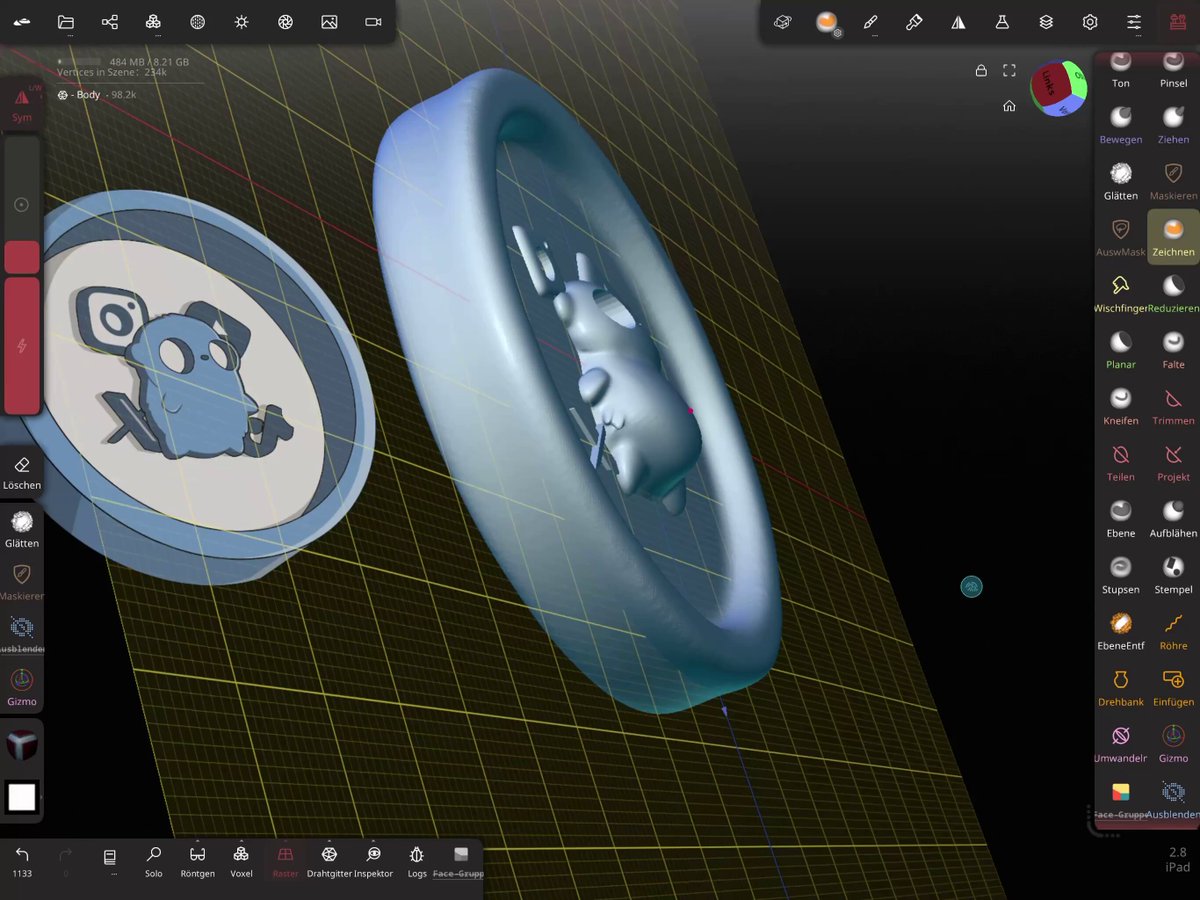Select the Ziehen drag tool
The height and width of the screenshot is (900, 1200).
coord(1173,125)
